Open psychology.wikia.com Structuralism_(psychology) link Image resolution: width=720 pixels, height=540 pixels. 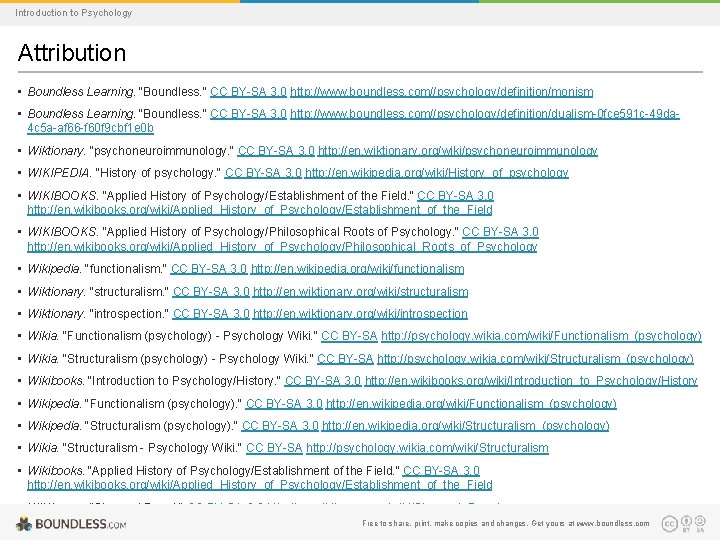[535, 359]
